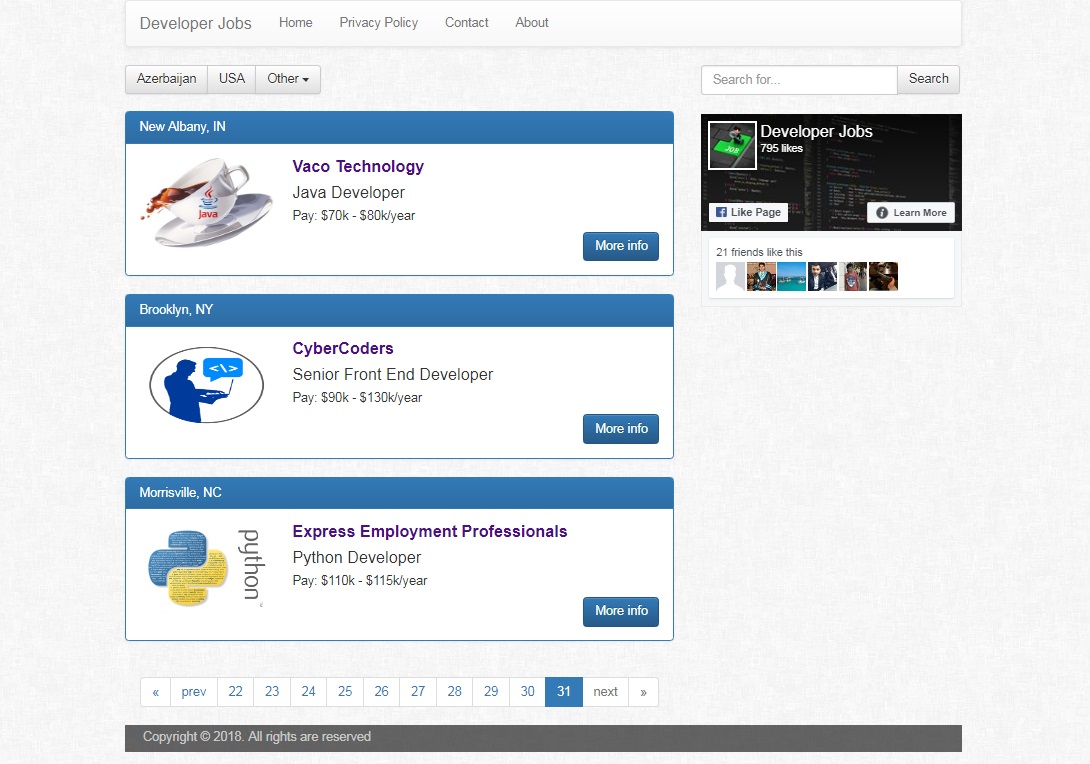Click the 21 friends like this text
1090x764 pixels.
coord(759,252)
